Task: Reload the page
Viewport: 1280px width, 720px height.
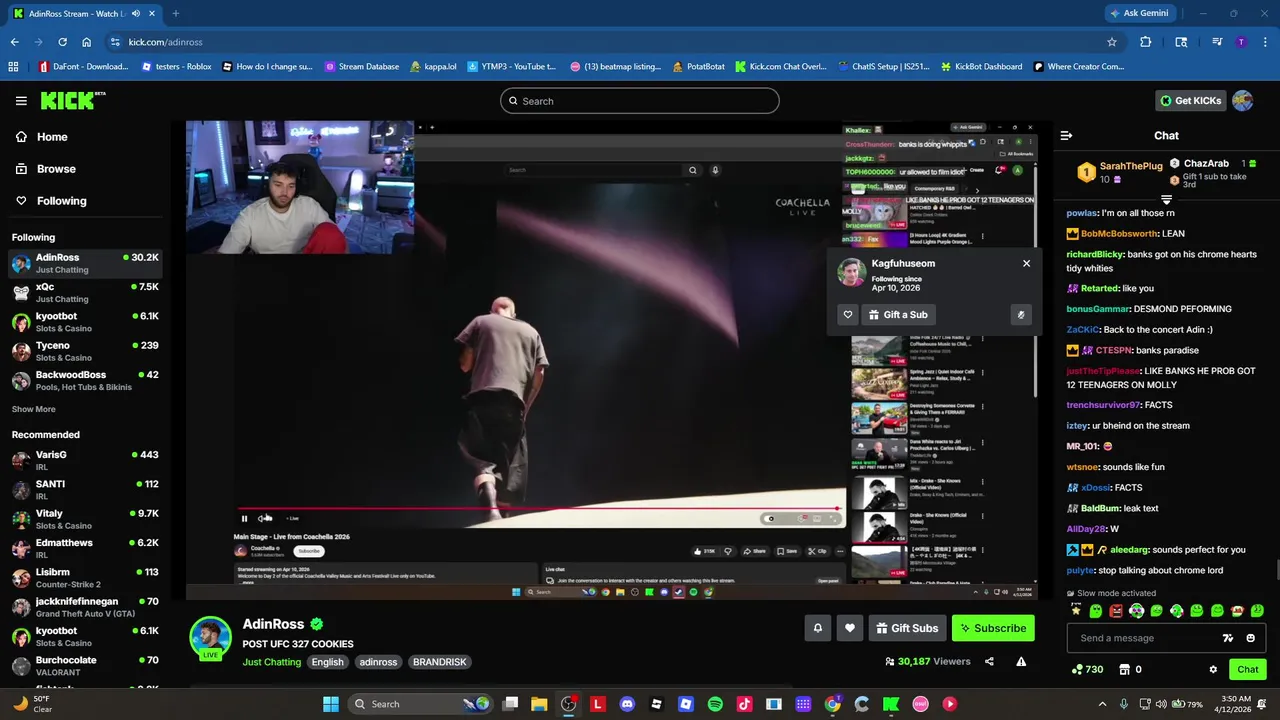Action: [62, 42]
